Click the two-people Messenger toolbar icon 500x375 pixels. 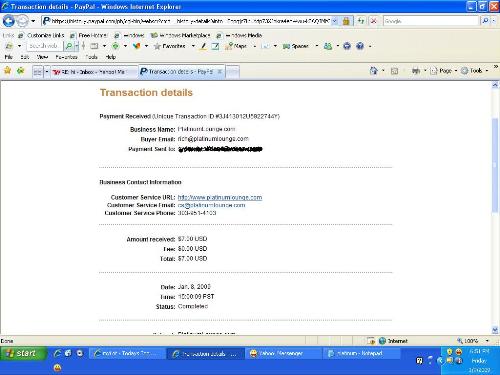[x=328, y=46]
